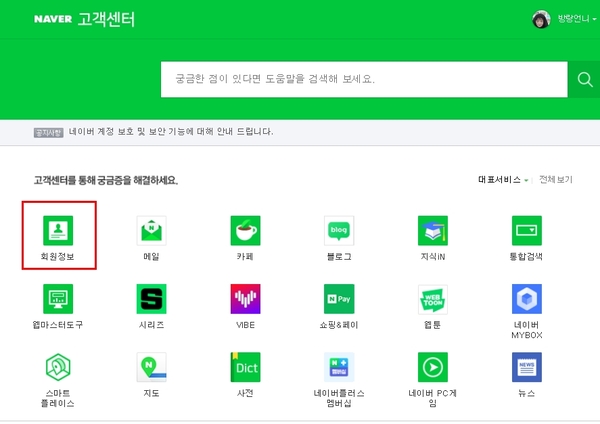Expand the 대표서비스 dropdown filter
Viewport: 600px width, 424px height.
(503, 179)
